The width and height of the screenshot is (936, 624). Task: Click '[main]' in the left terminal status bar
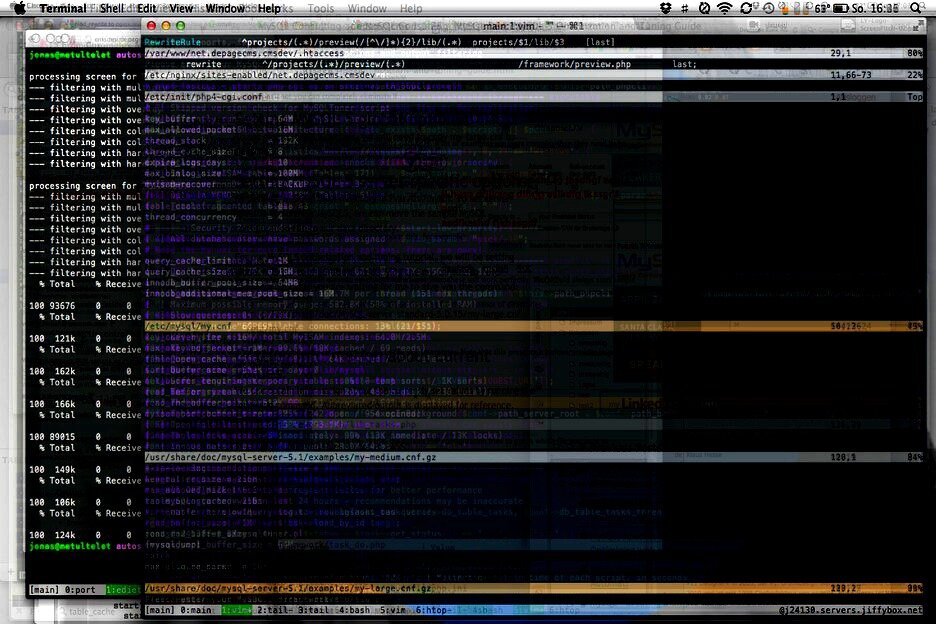pos(44,590)
